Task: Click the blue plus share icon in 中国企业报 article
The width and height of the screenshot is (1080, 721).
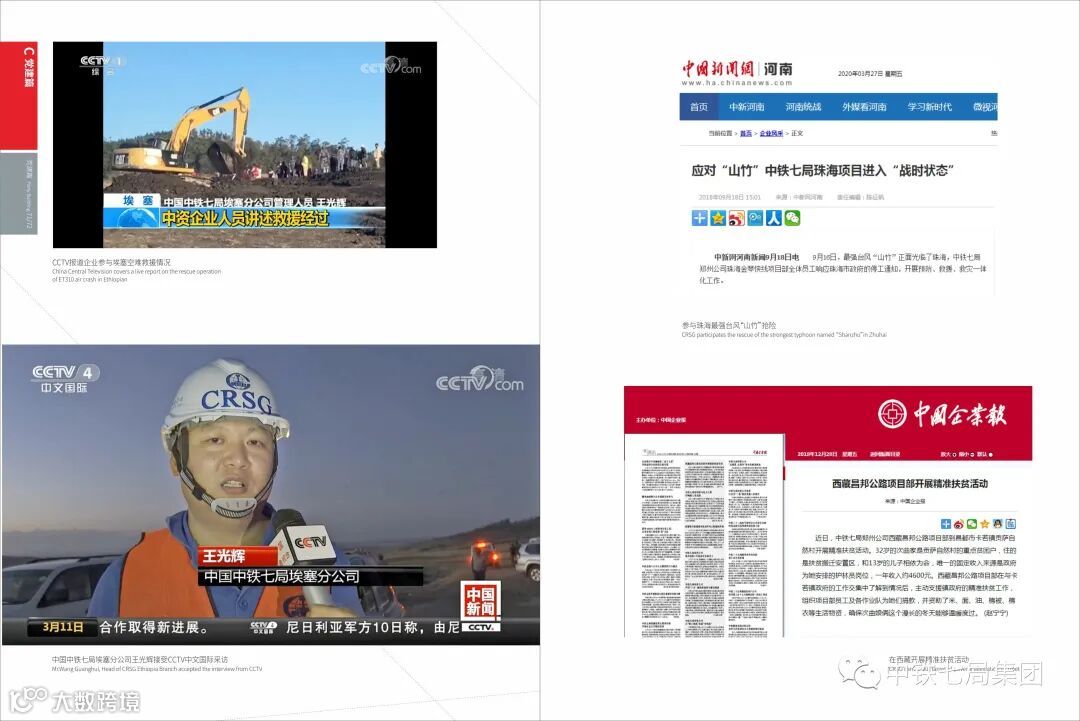Action: click(946, 524)
